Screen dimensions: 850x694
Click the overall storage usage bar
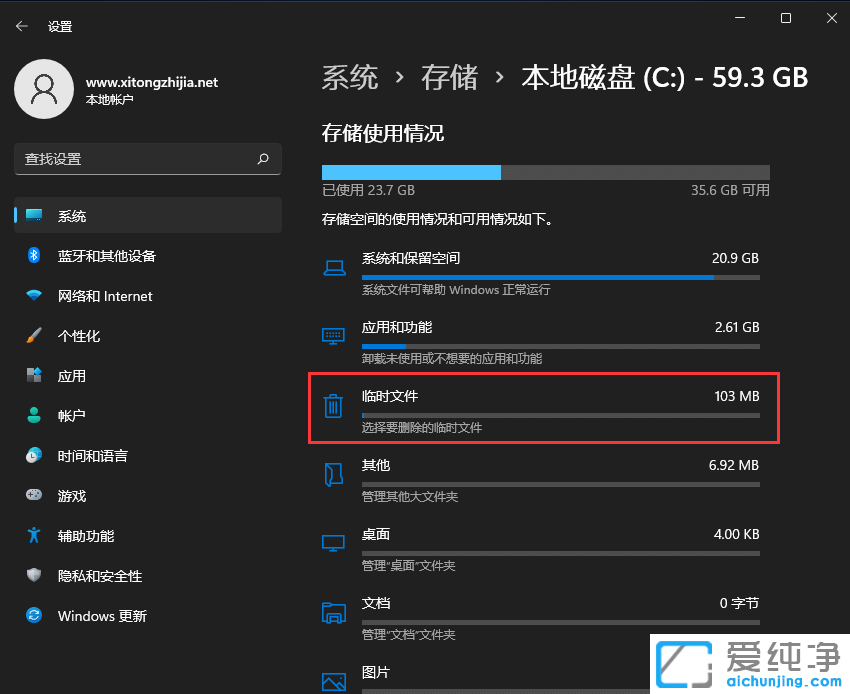pyautogui.click(x=545, y=172)
